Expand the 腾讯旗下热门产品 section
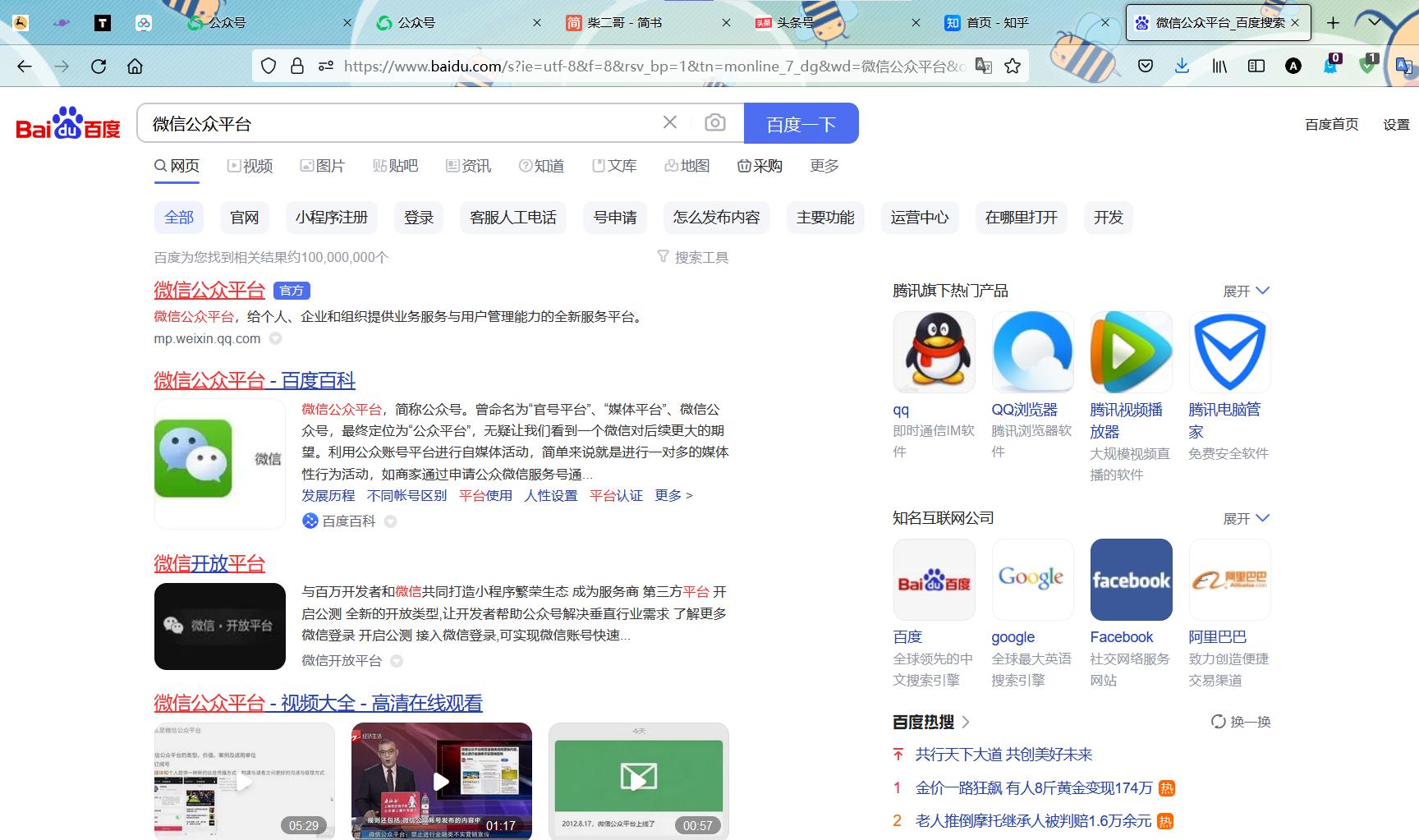This screenshot has width=1419, height=840. click(1246, 291)
